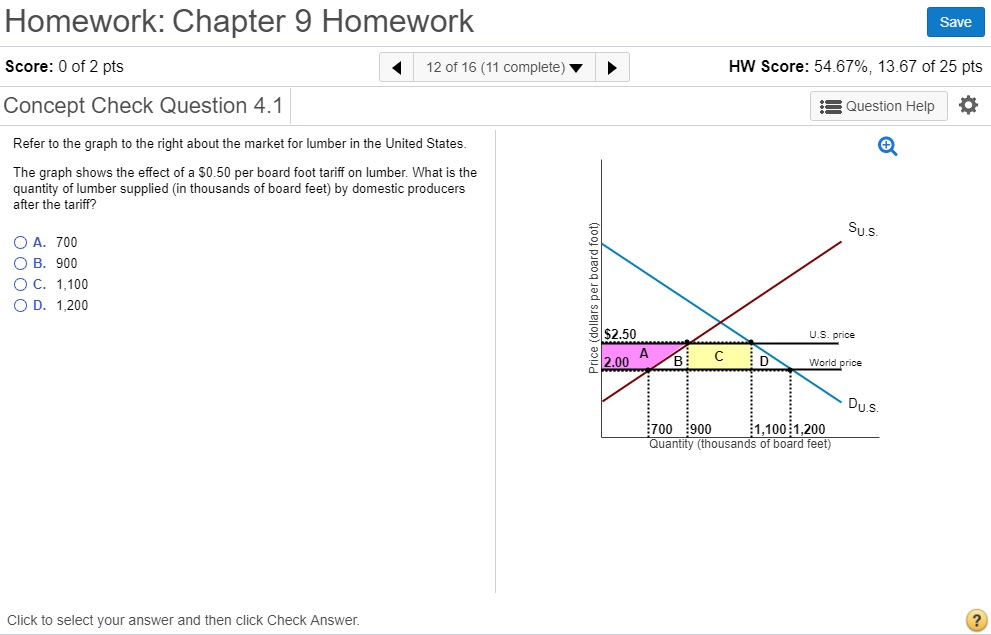Viewport: 991px width, 635px height.
Task: Click the Save button
Action: [x=955, y=21]
